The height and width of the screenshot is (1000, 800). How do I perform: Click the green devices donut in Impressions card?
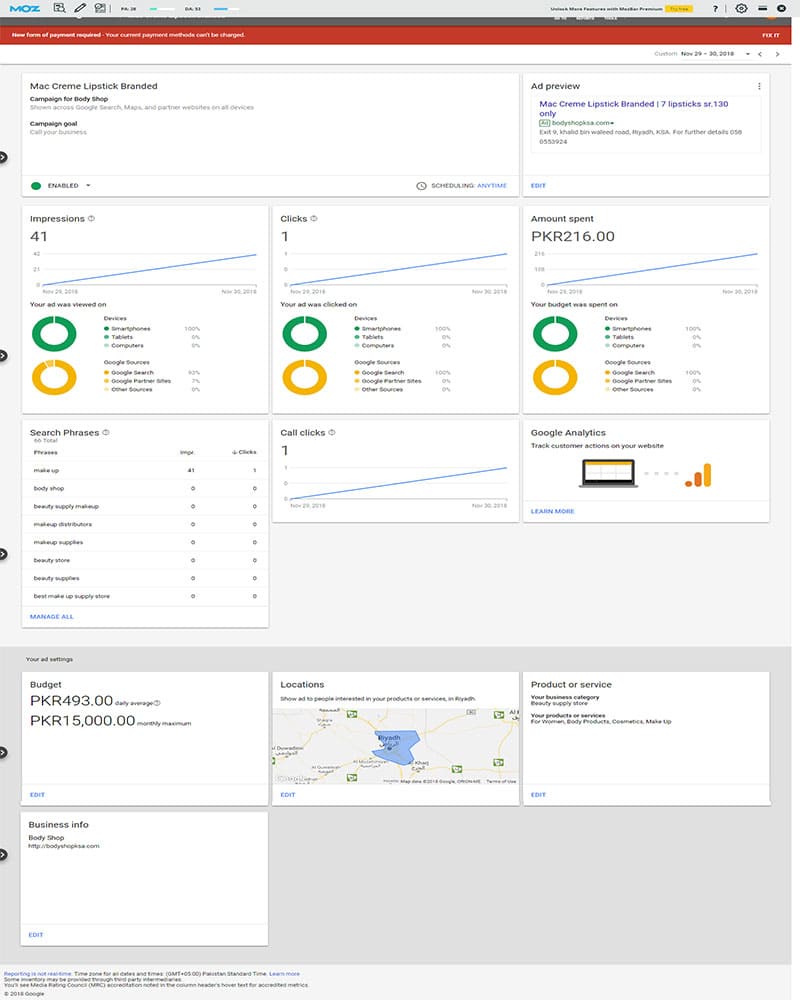(x=54, y=334)
